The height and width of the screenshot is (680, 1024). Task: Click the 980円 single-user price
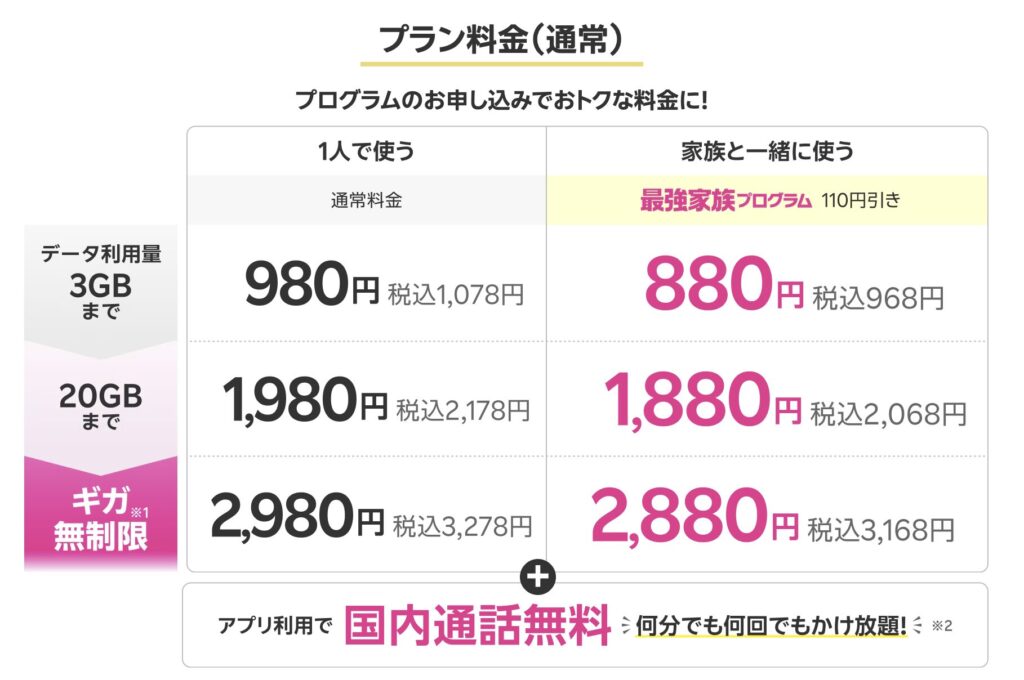[311, 286]
